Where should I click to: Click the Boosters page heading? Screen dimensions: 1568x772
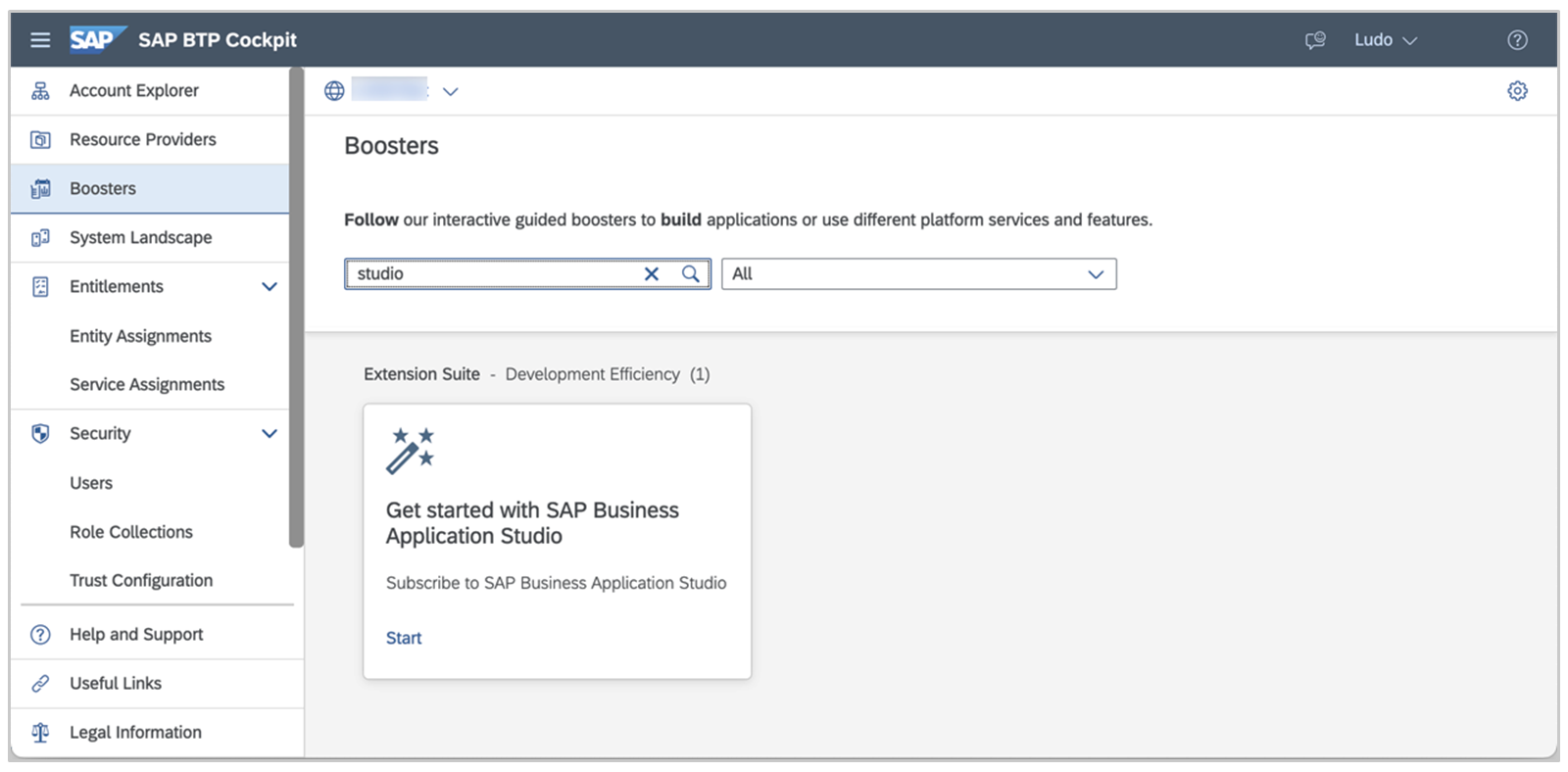[x=391, y=146]
